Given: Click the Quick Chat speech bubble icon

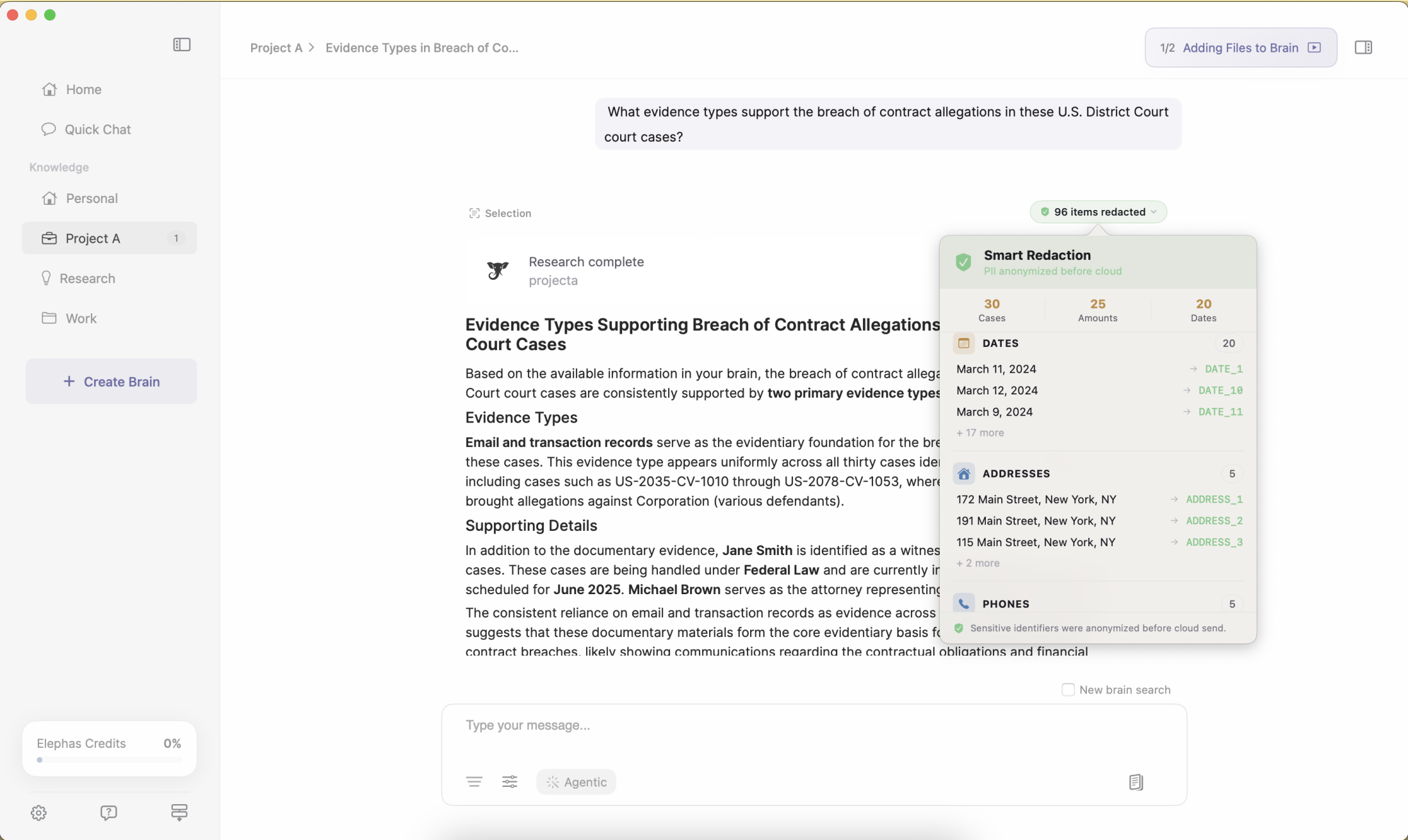Looking at the screenshot, I should 49,129.
